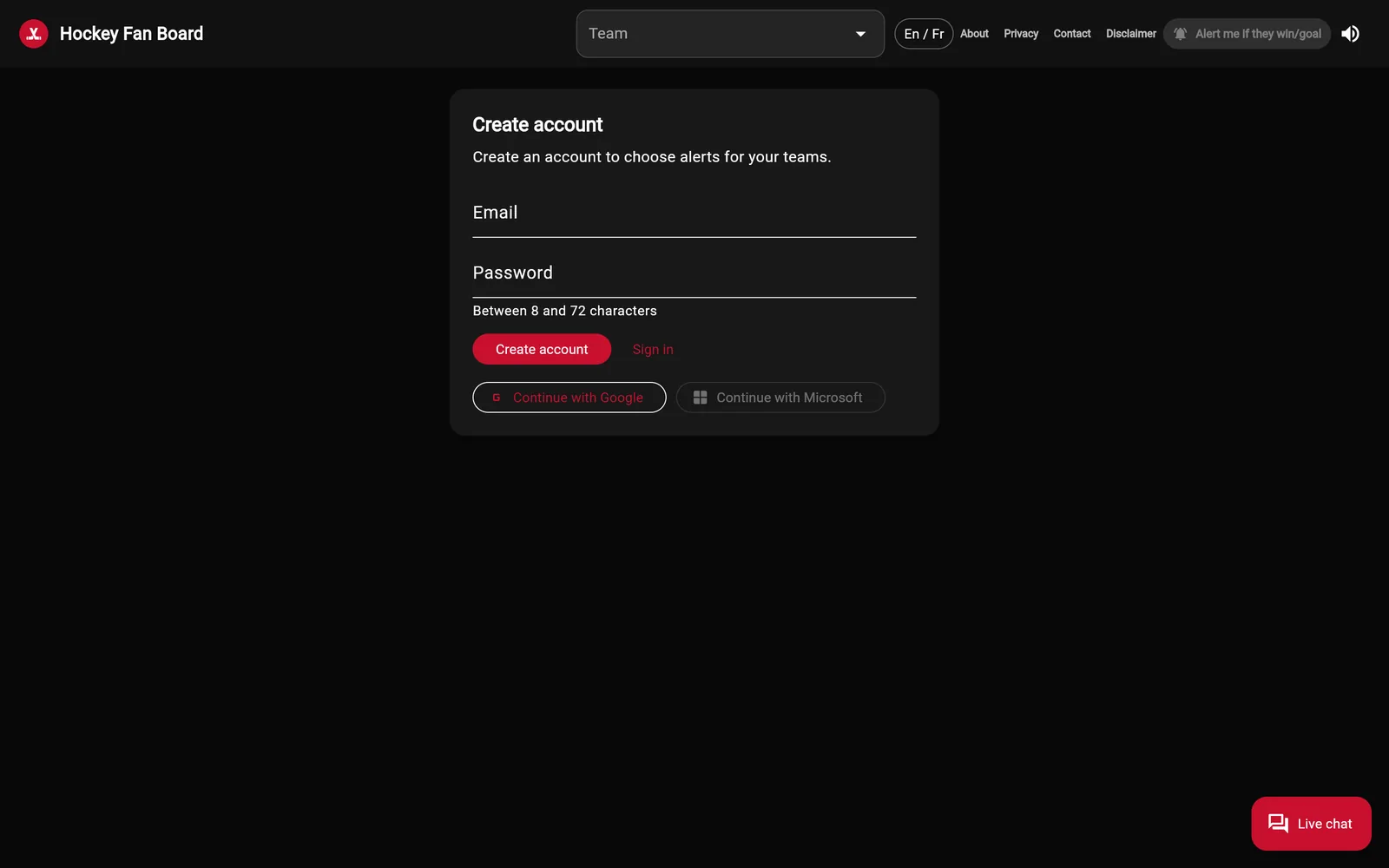The image size is (1389, 868).
Task: Continue with Microsoft sign-up
Action: pos(780,398)
